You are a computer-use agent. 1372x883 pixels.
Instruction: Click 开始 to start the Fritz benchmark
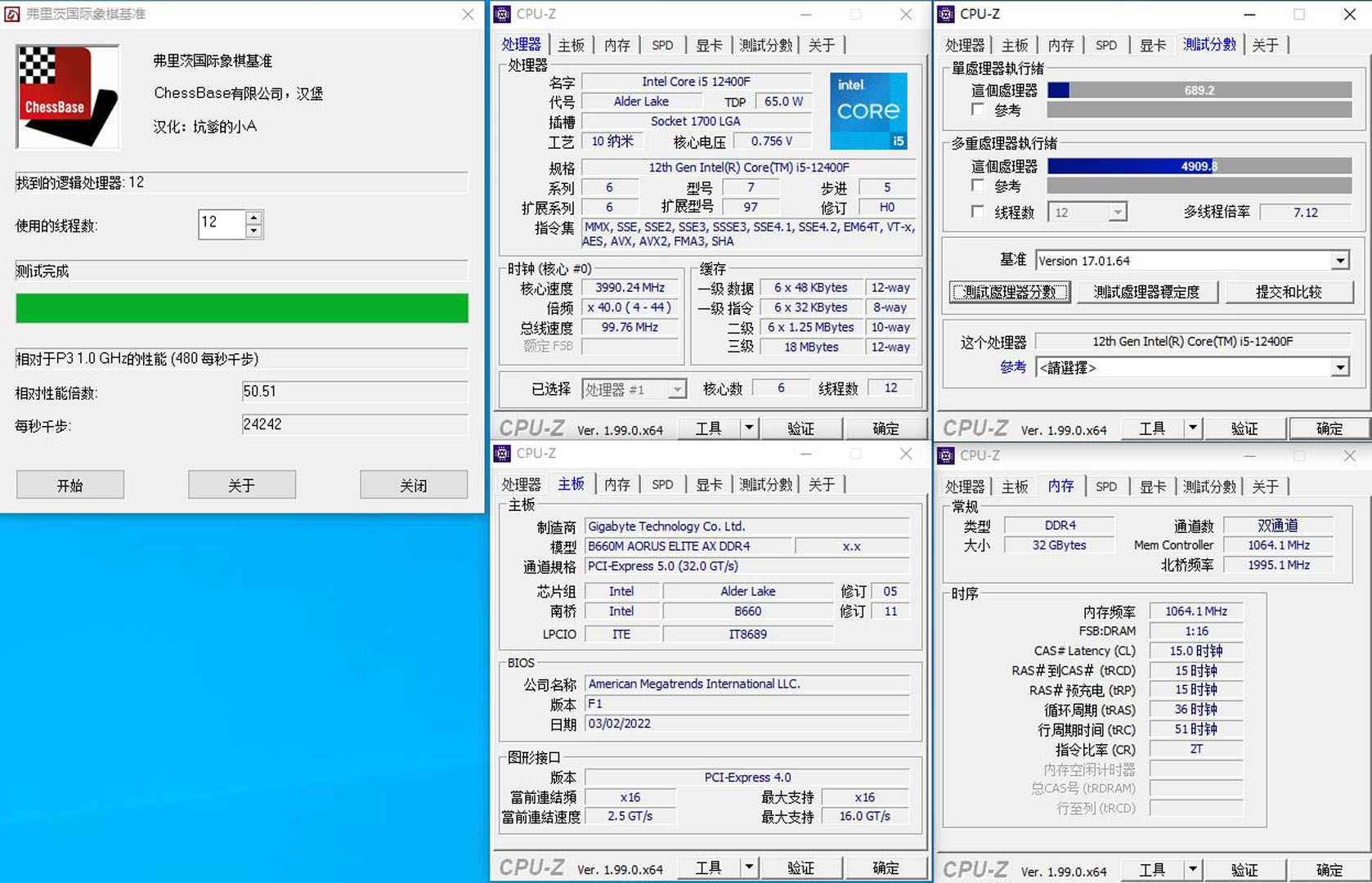(69, 484)
